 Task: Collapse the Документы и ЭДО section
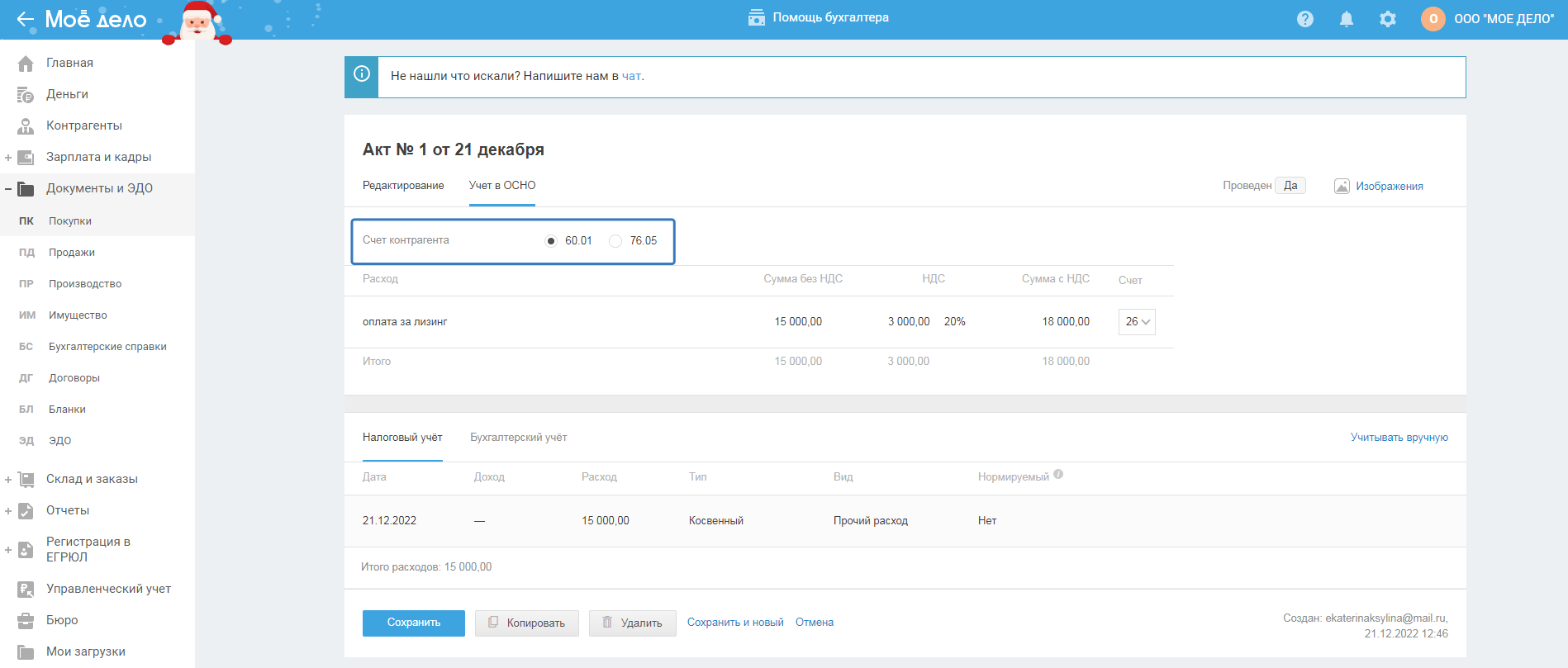[x=8, y=189]
